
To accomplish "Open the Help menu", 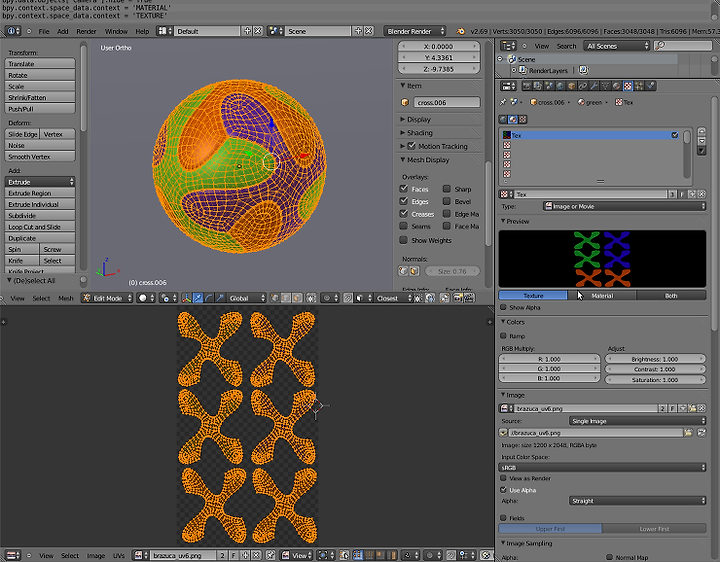I will [x=142, y=31].
